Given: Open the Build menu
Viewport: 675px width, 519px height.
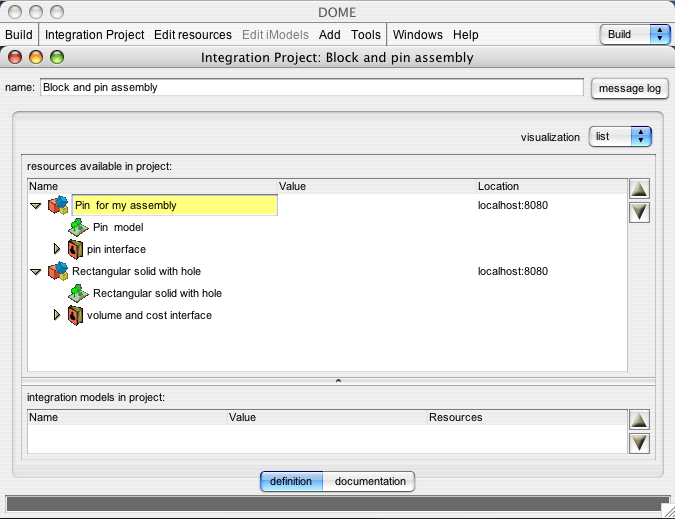Looking at the screenshot, I should pyautogui.click(x=19, y=34).
